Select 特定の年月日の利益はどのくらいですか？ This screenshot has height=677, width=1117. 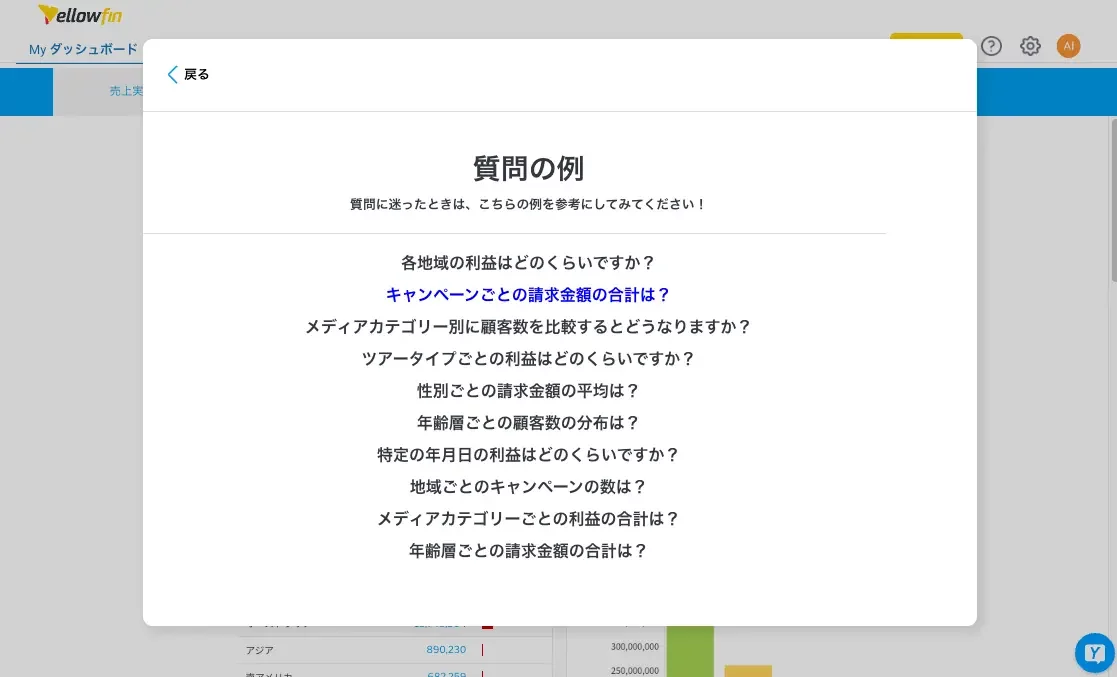528,454
